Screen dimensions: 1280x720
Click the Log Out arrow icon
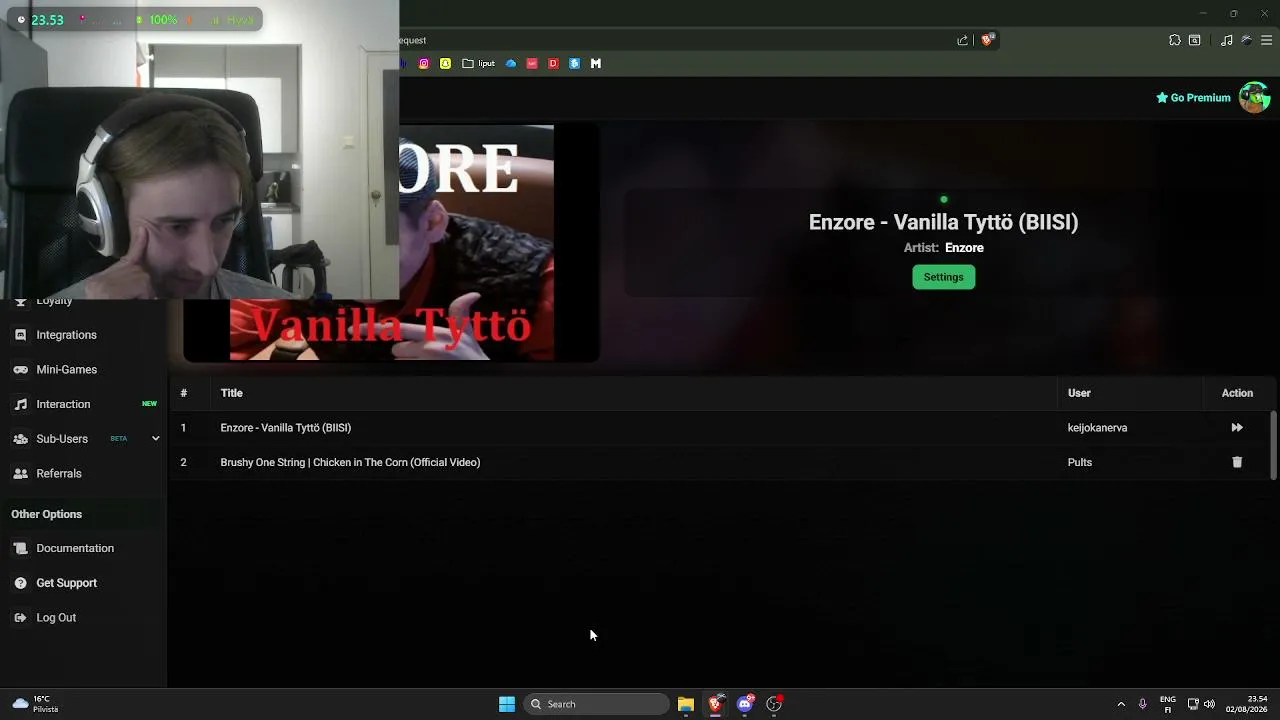click(x=20, y=618)
